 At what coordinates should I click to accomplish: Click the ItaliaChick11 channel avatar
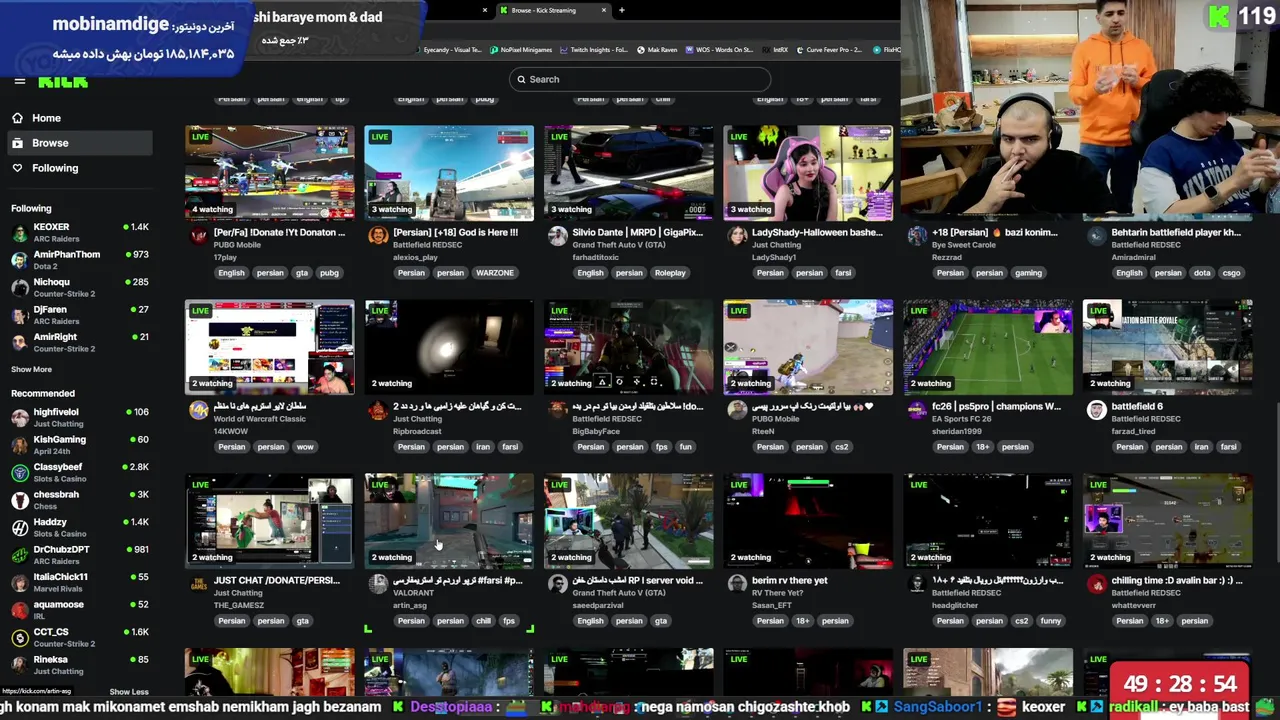[x=19, y=583]
